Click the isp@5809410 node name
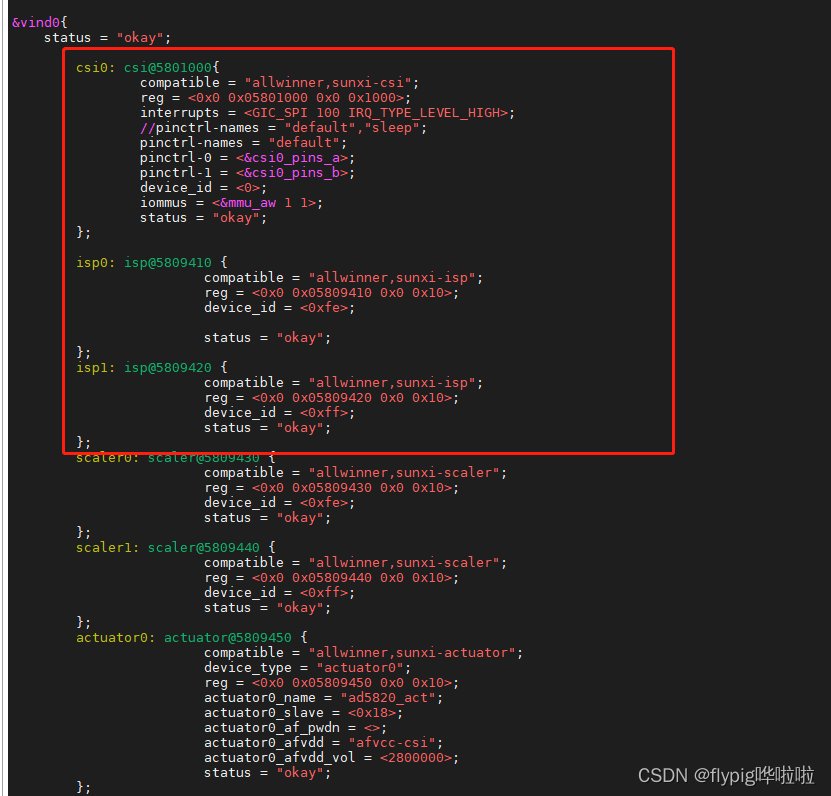Screen dimensions: 831x796 168,262
